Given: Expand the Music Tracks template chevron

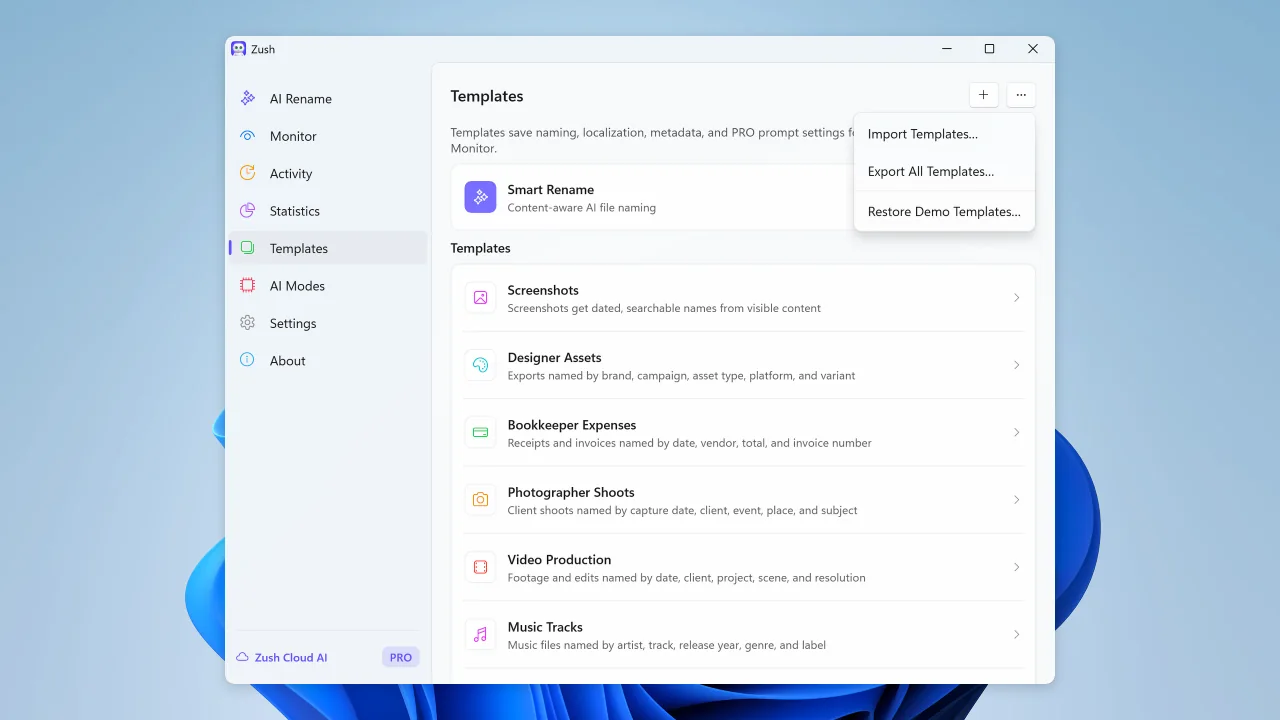Looking at the screenshot, I should [1016, 634].
